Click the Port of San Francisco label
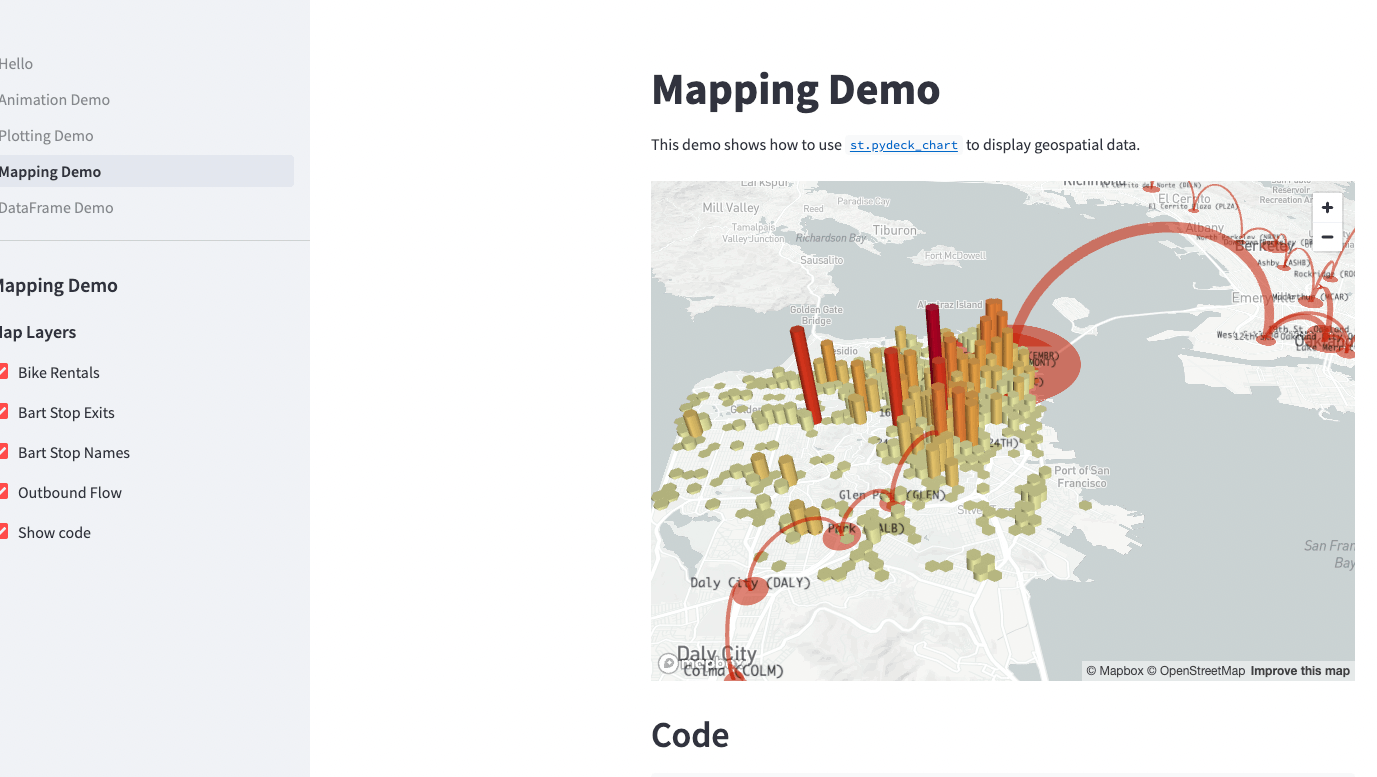Screen dimensions: 1377x777 1081,477
